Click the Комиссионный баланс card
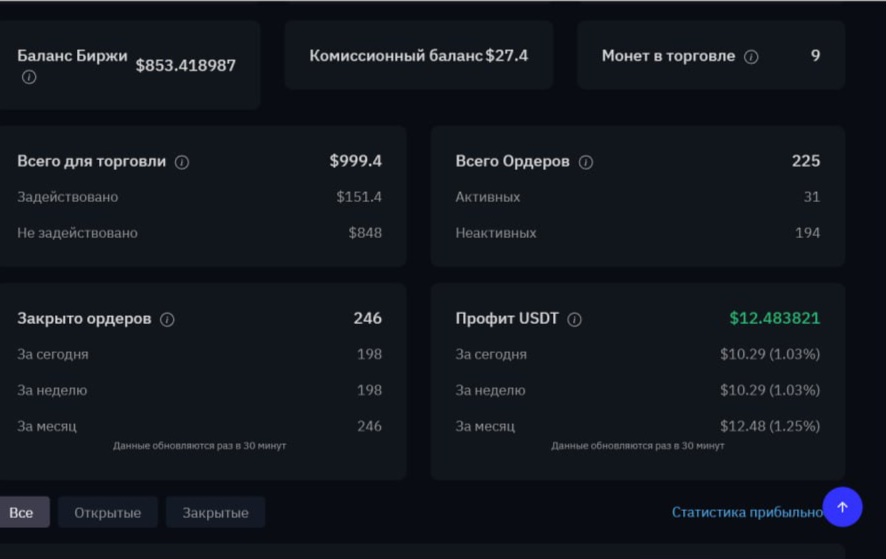The width and height of the screenshot is (886, 559). (x=419, y=55)
